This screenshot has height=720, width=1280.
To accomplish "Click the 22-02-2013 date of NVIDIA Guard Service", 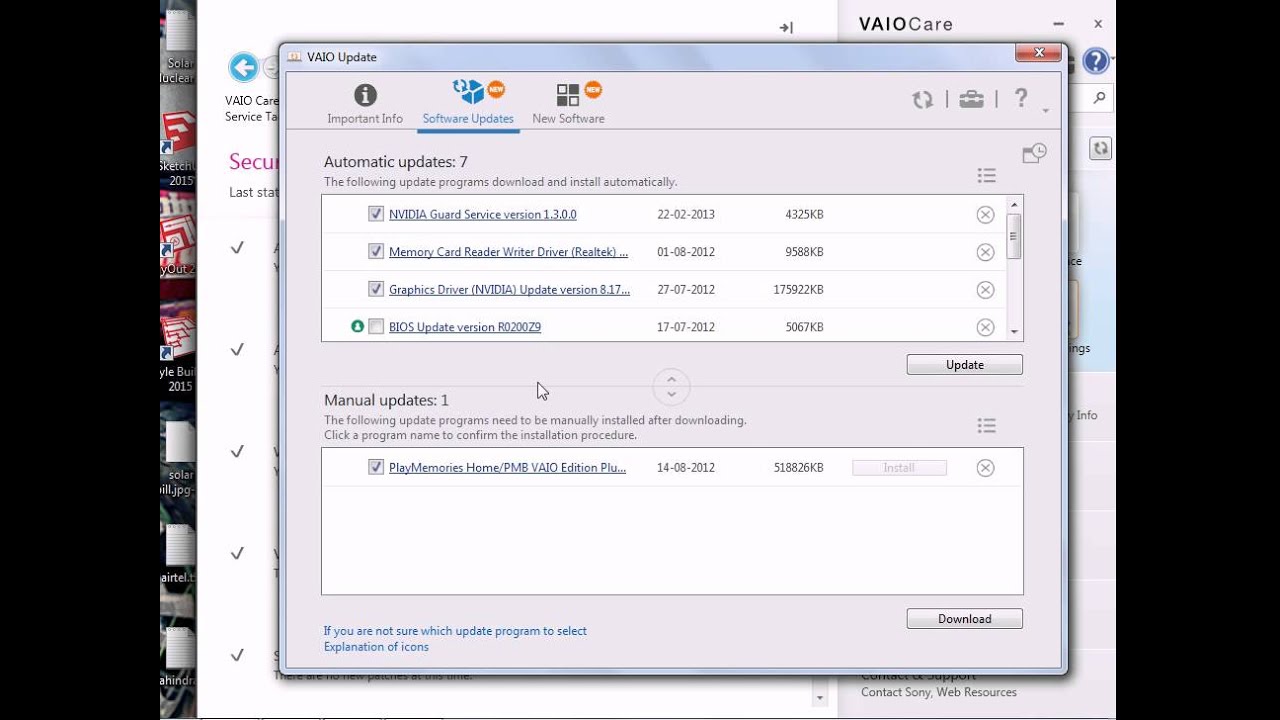I will [x=686, y=215].
